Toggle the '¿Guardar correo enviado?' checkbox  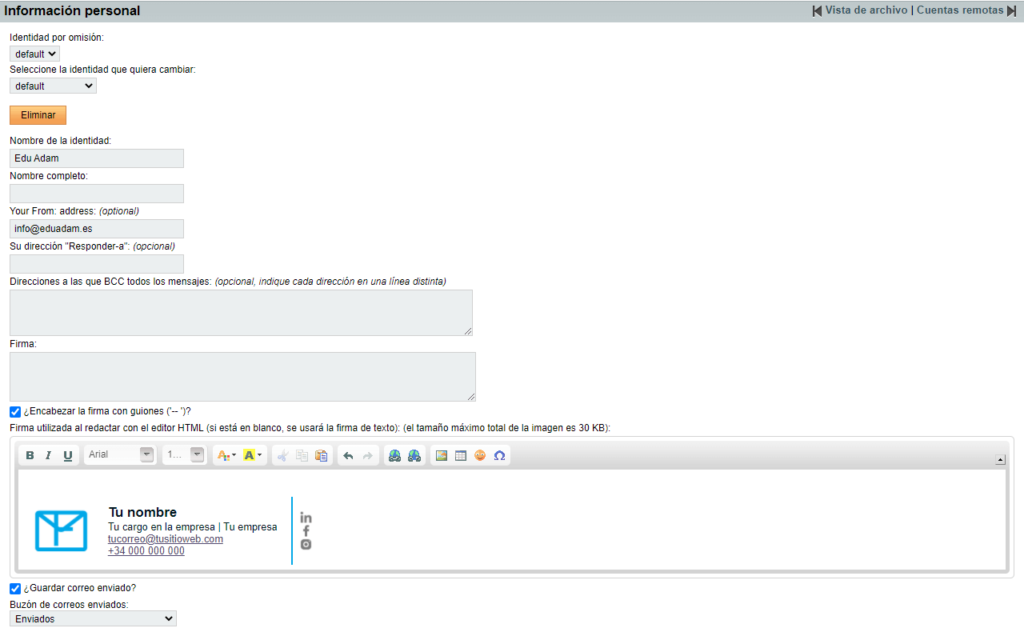pos(15,588)
